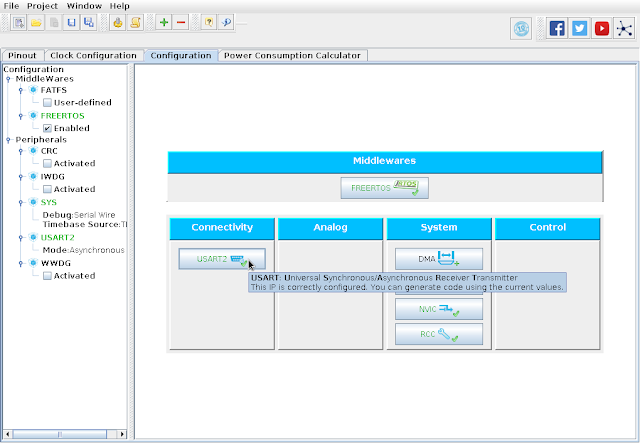
Task: Select the 'Debug:Serial Wire' tree row
Action: tap(79, 215)
